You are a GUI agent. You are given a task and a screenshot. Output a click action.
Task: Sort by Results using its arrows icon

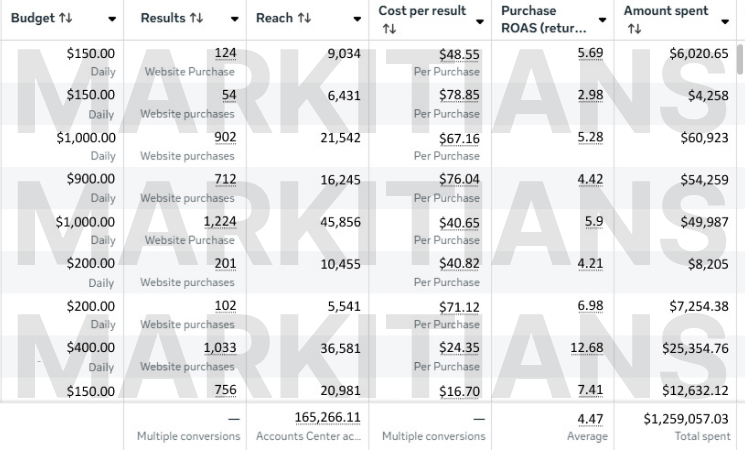(196, 19)
